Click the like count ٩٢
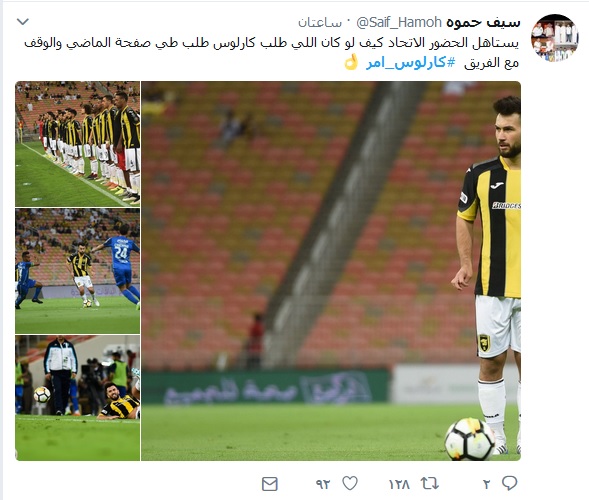 (323, 485)
